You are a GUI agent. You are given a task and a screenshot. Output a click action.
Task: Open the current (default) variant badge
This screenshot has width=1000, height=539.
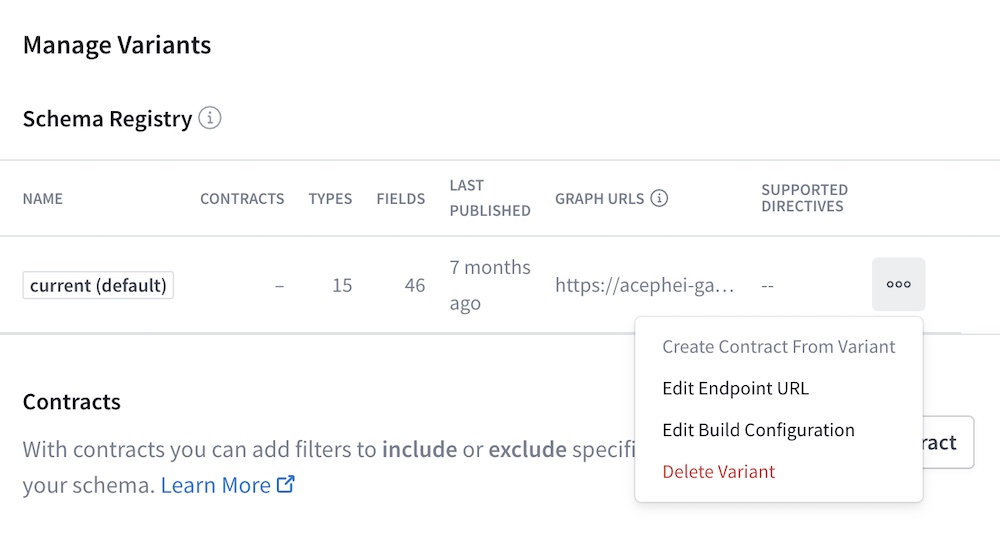pos(98,285)
